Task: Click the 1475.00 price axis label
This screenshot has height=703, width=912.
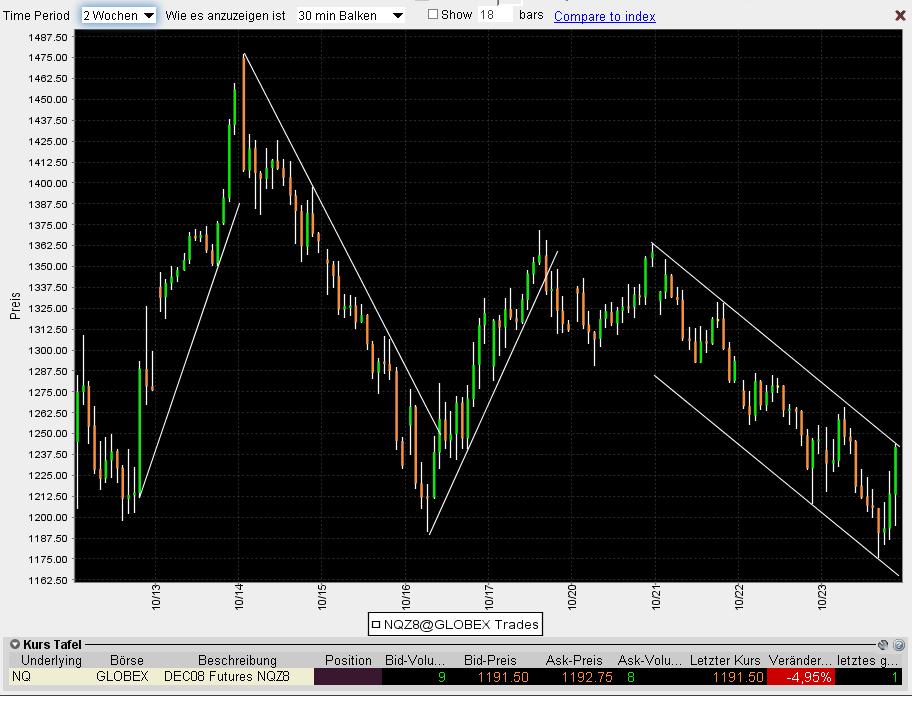Action: pos(48,58)
